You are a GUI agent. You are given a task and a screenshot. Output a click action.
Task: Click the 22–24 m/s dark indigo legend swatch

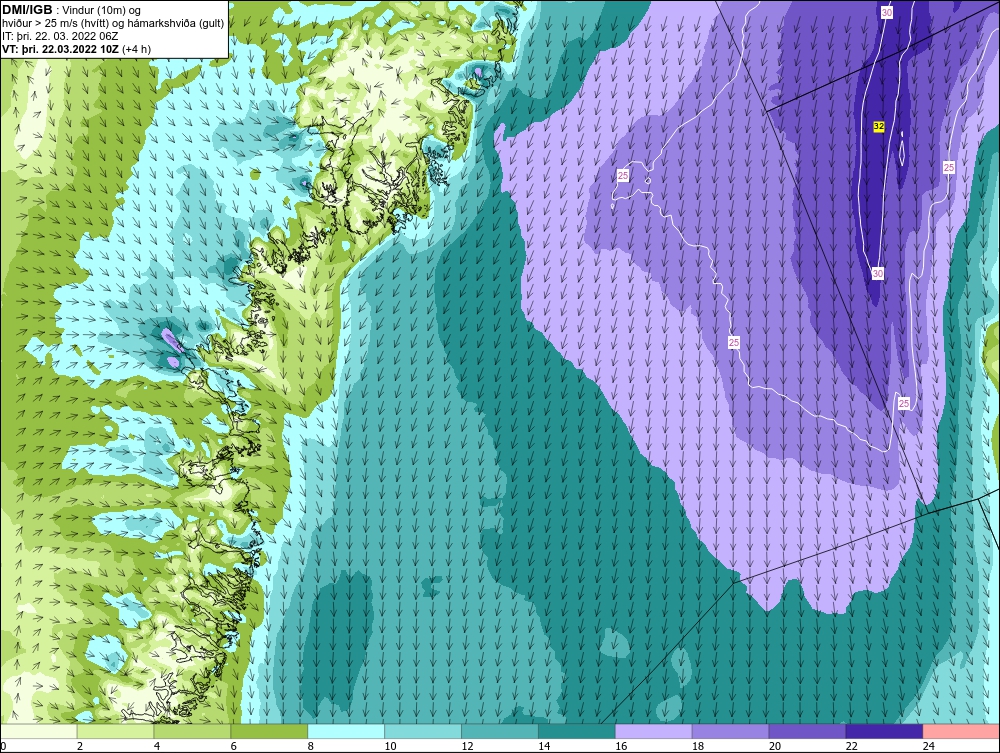click(884, 731)
